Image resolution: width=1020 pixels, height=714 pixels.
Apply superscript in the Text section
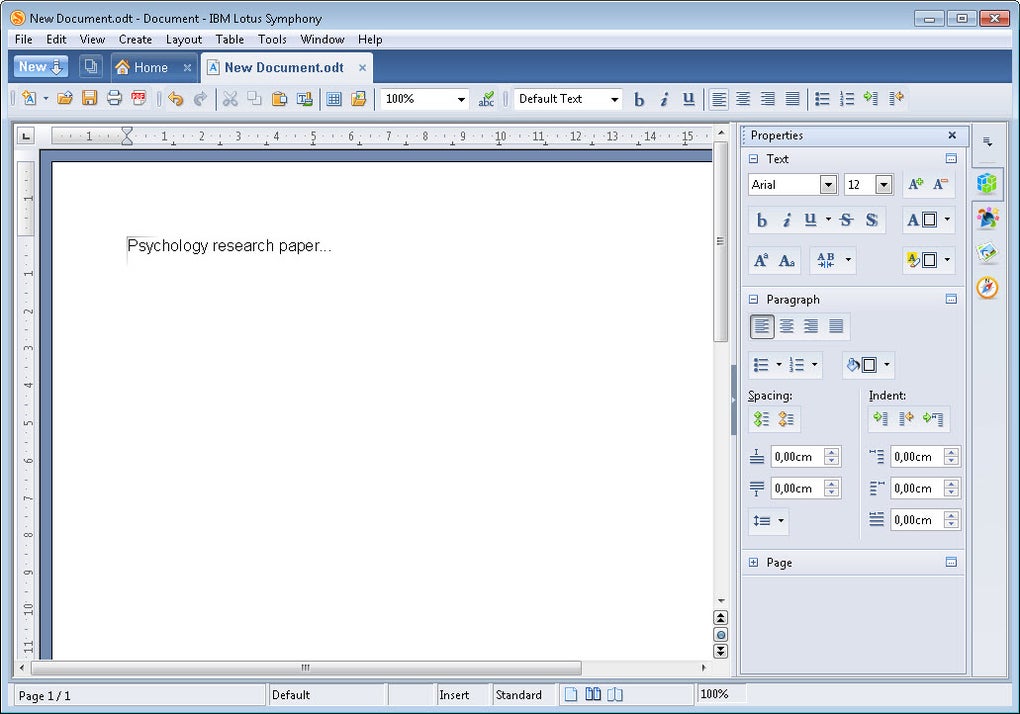[760, 261]
